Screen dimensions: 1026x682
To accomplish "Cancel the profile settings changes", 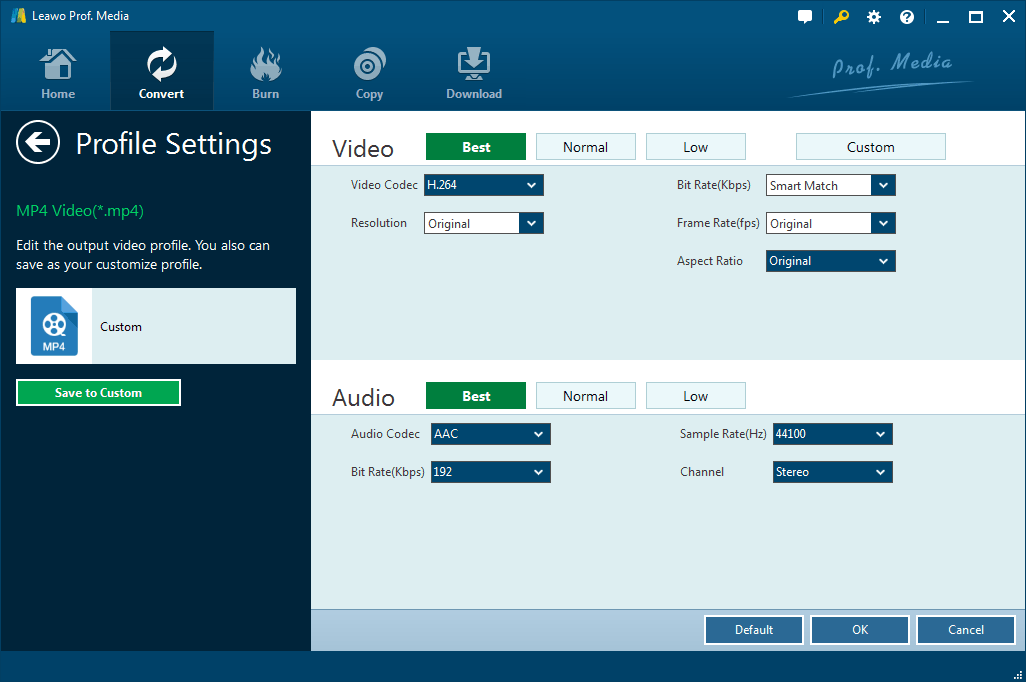I will (x=966, y=630).
